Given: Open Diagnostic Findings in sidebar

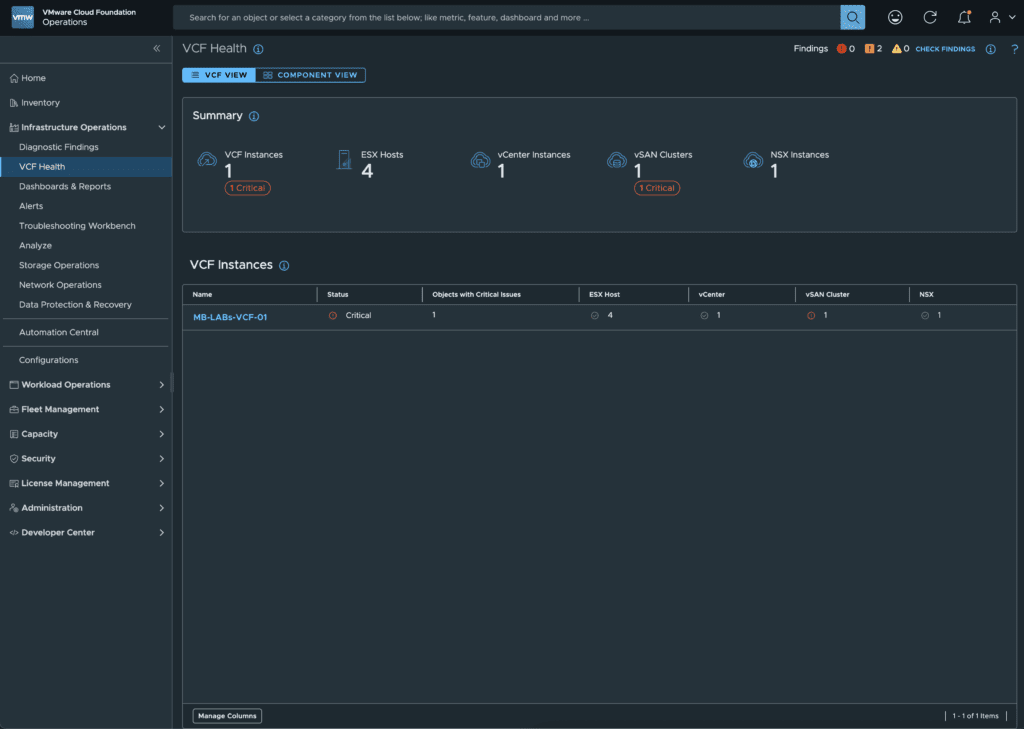Looking at the screenshot, I should [x=59, y=147].
